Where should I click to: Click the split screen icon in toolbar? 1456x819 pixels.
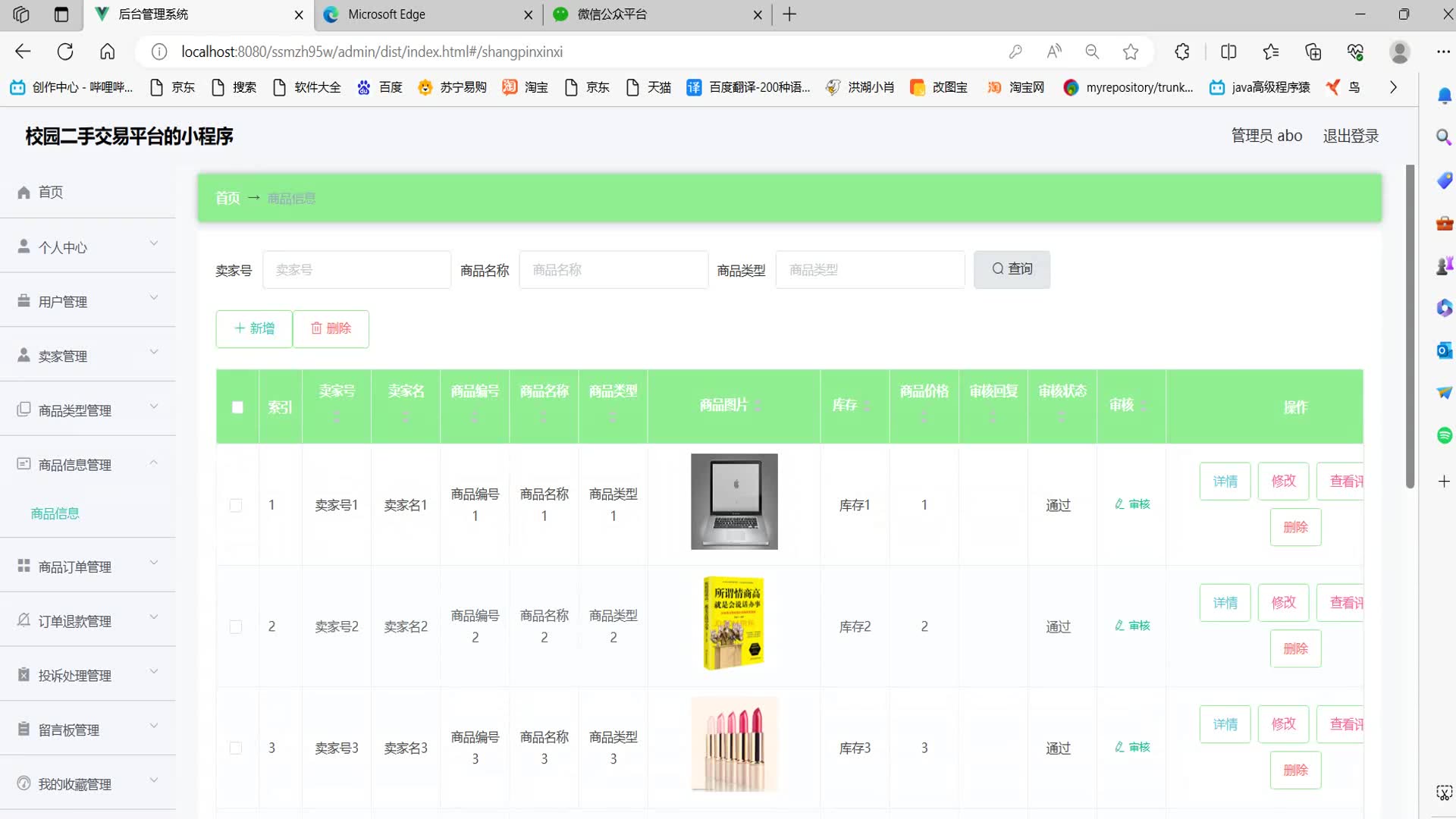[1228, 52]
